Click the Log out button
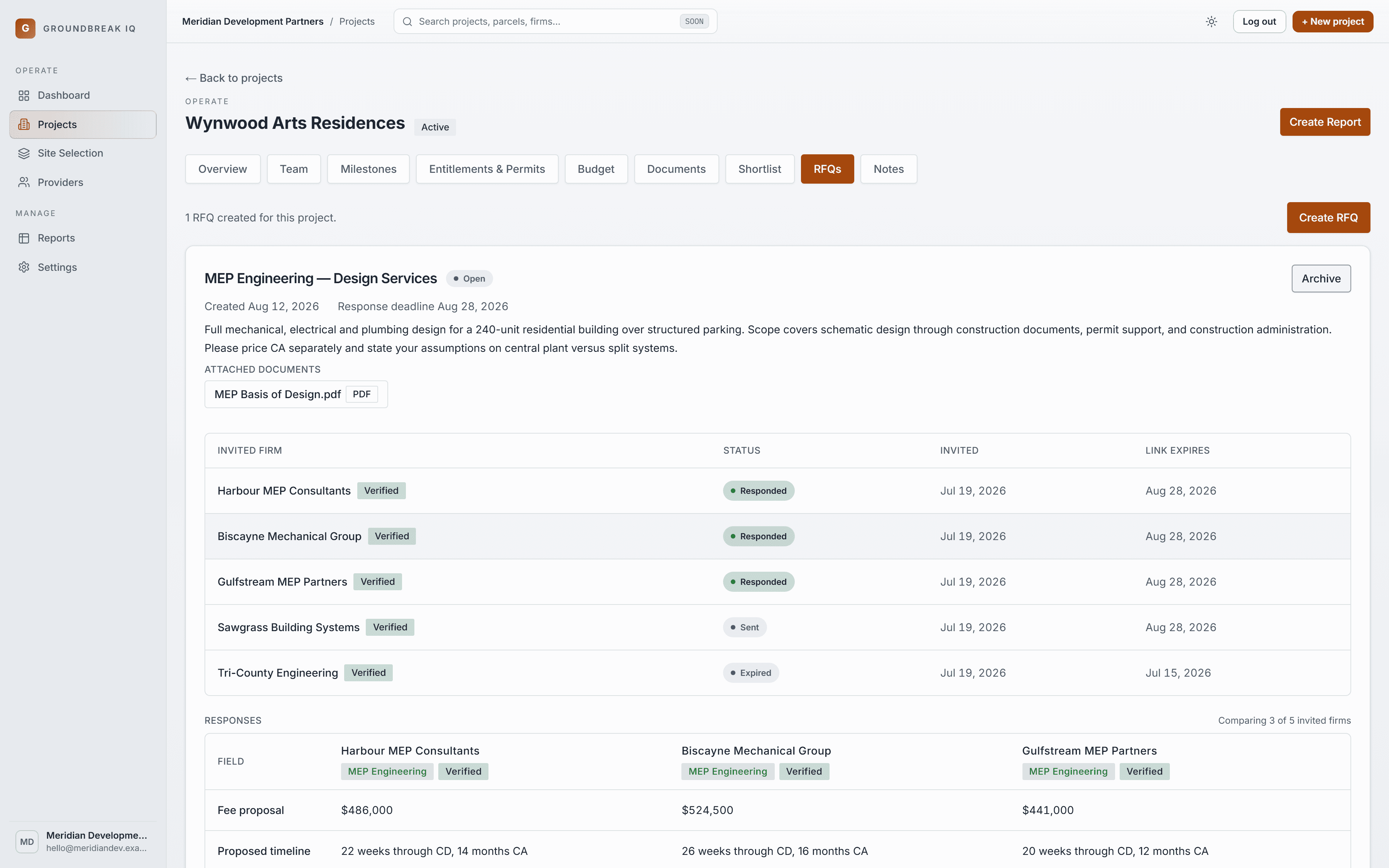 1259,22
